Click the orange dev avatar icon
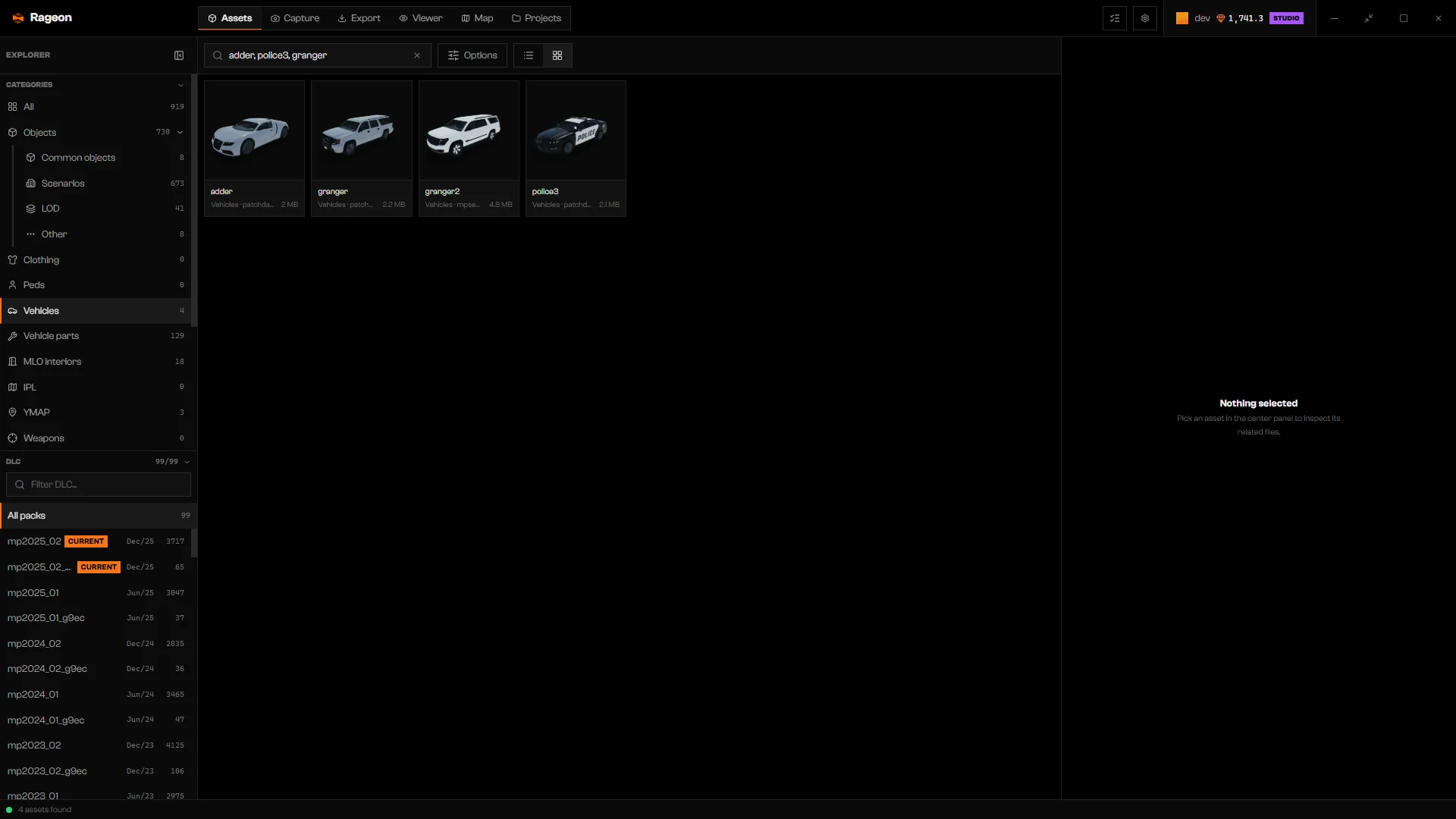1456x819 pixels. coord(1182,18)
